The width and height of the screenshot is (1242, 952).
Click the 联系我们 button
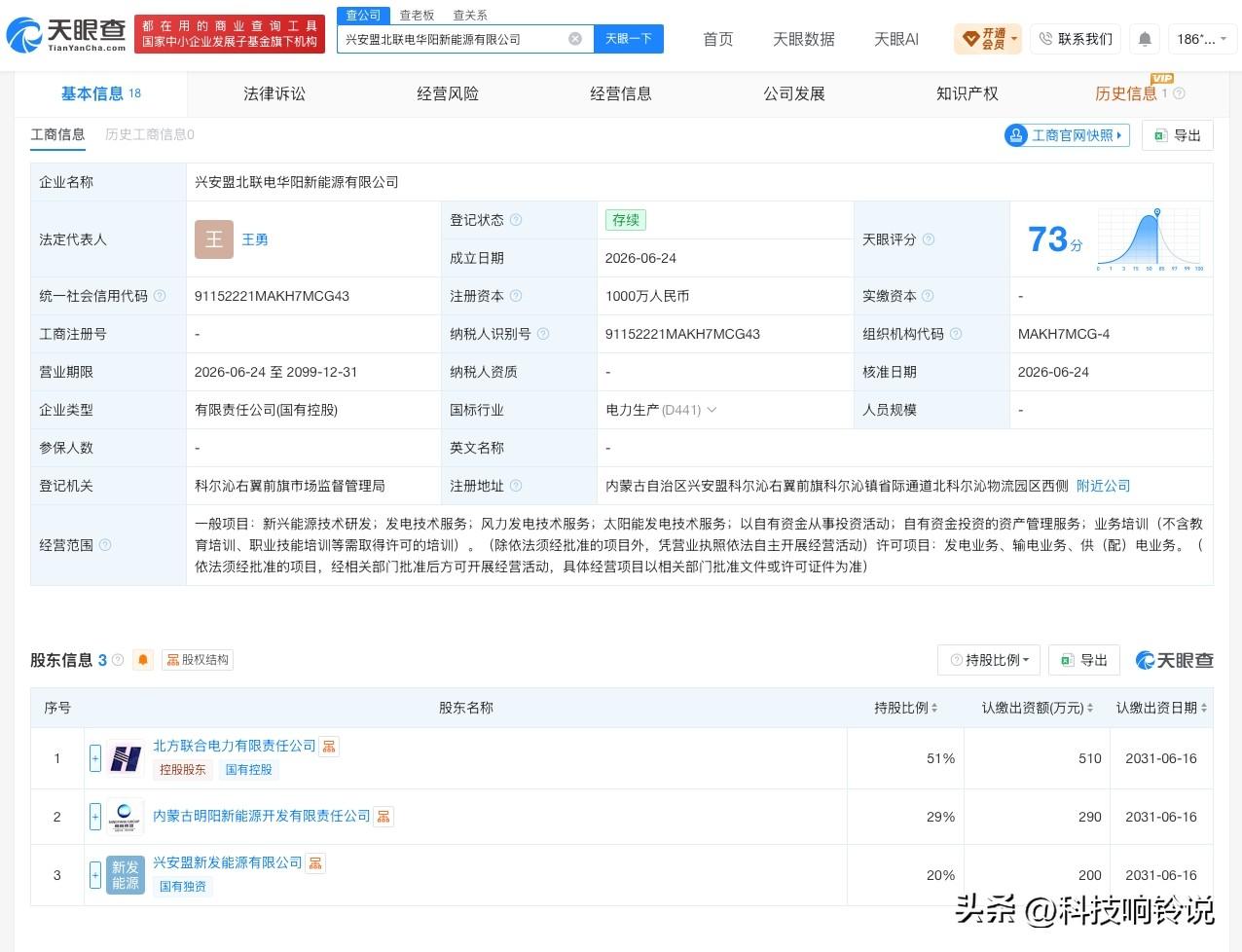pyautogui.click(x=1076, y=39)
